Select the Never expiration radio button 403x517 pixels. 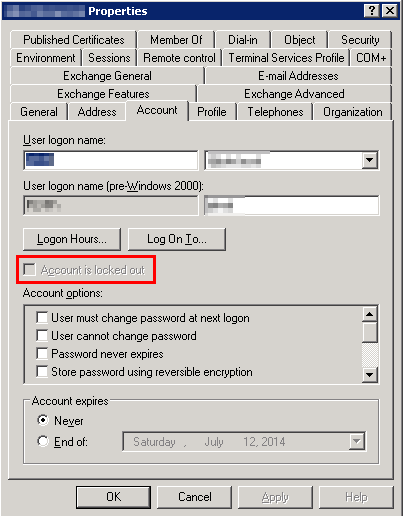(x=43, y=420)
